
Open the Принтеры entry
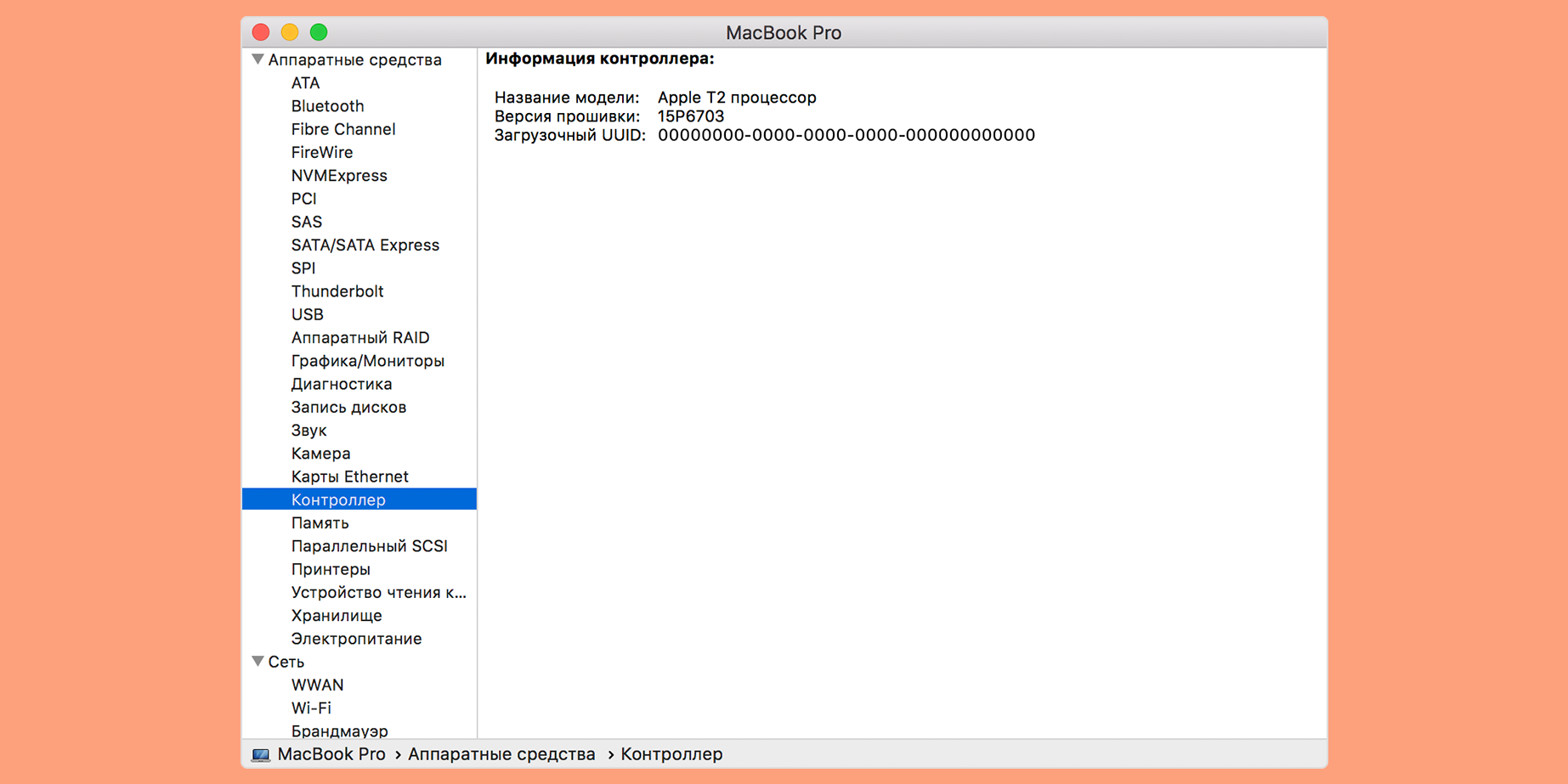(x=331, y=569)
